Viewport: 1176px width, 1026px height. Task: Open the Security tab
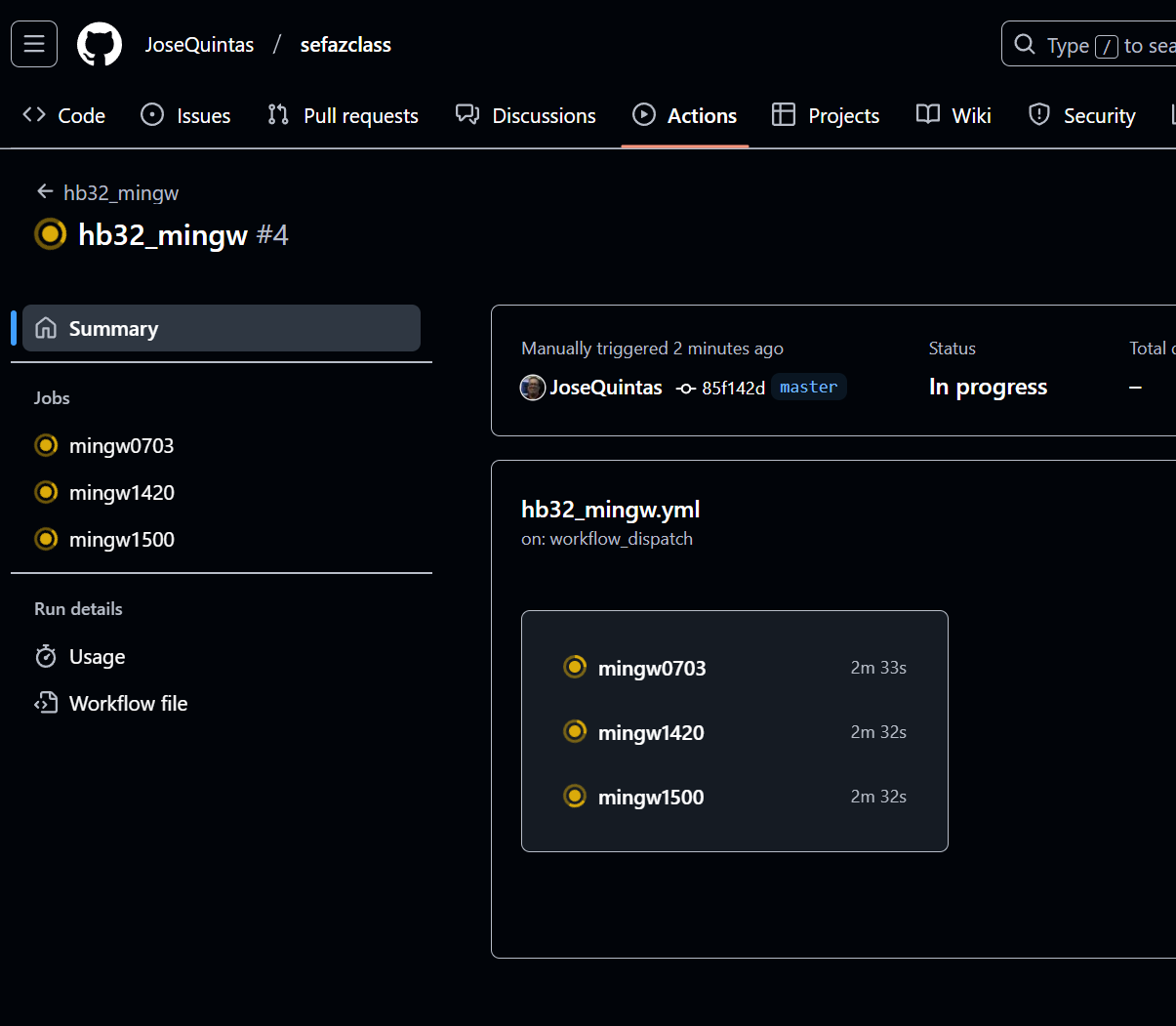(1081, 115)
